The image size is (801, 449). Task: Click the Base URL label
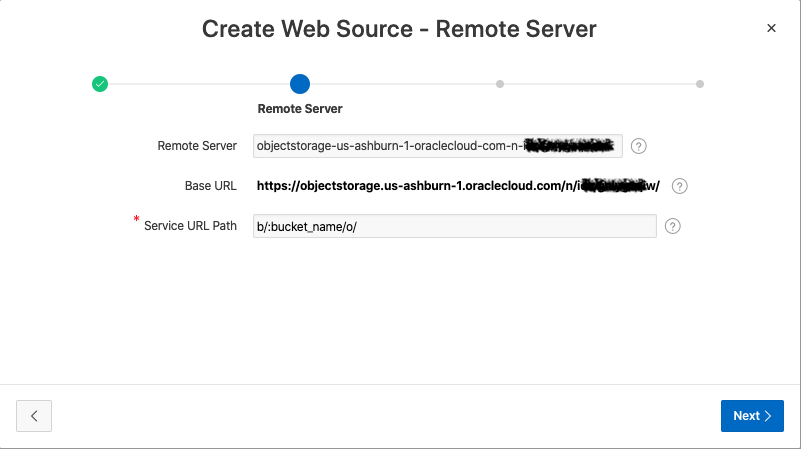(x=210, y=186)
